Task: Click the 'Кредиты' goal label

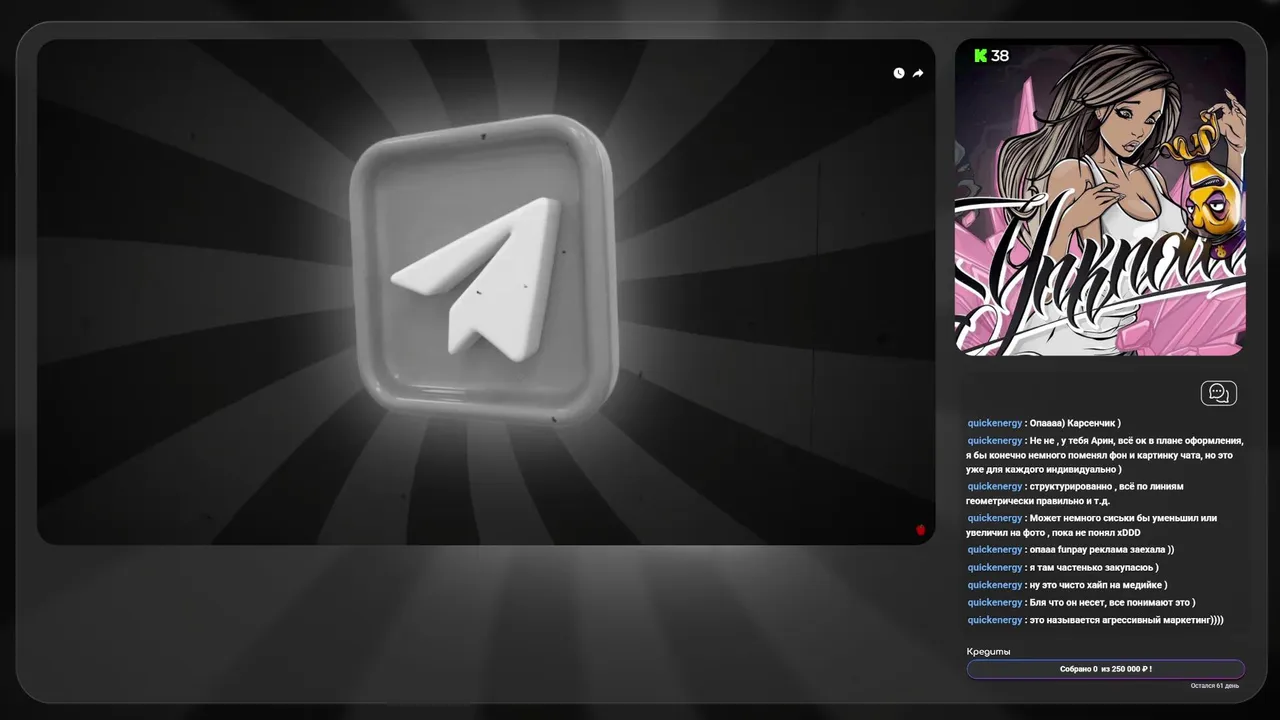Action: [988, 651]
